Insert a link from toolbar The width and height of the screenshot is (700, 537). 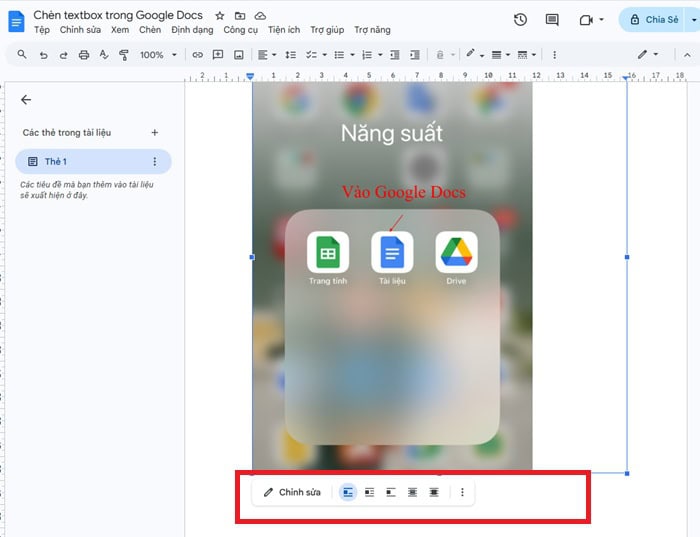[x=197, y=55]
